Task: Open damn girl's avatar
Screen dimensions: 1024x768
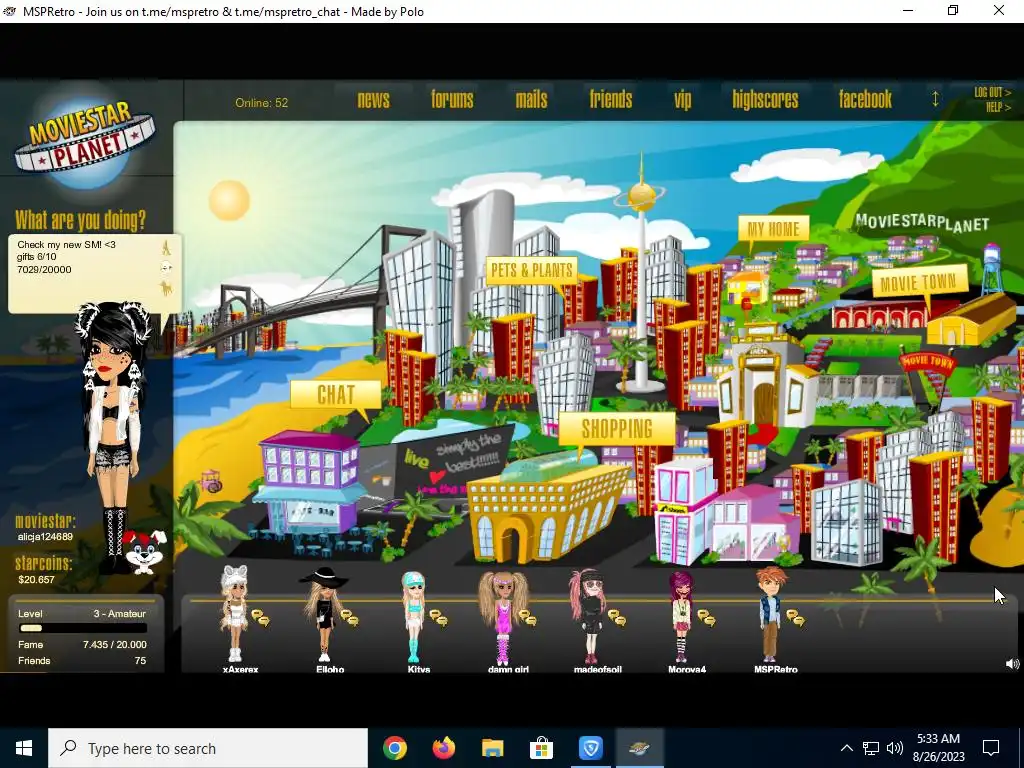Action: (502, 617)
